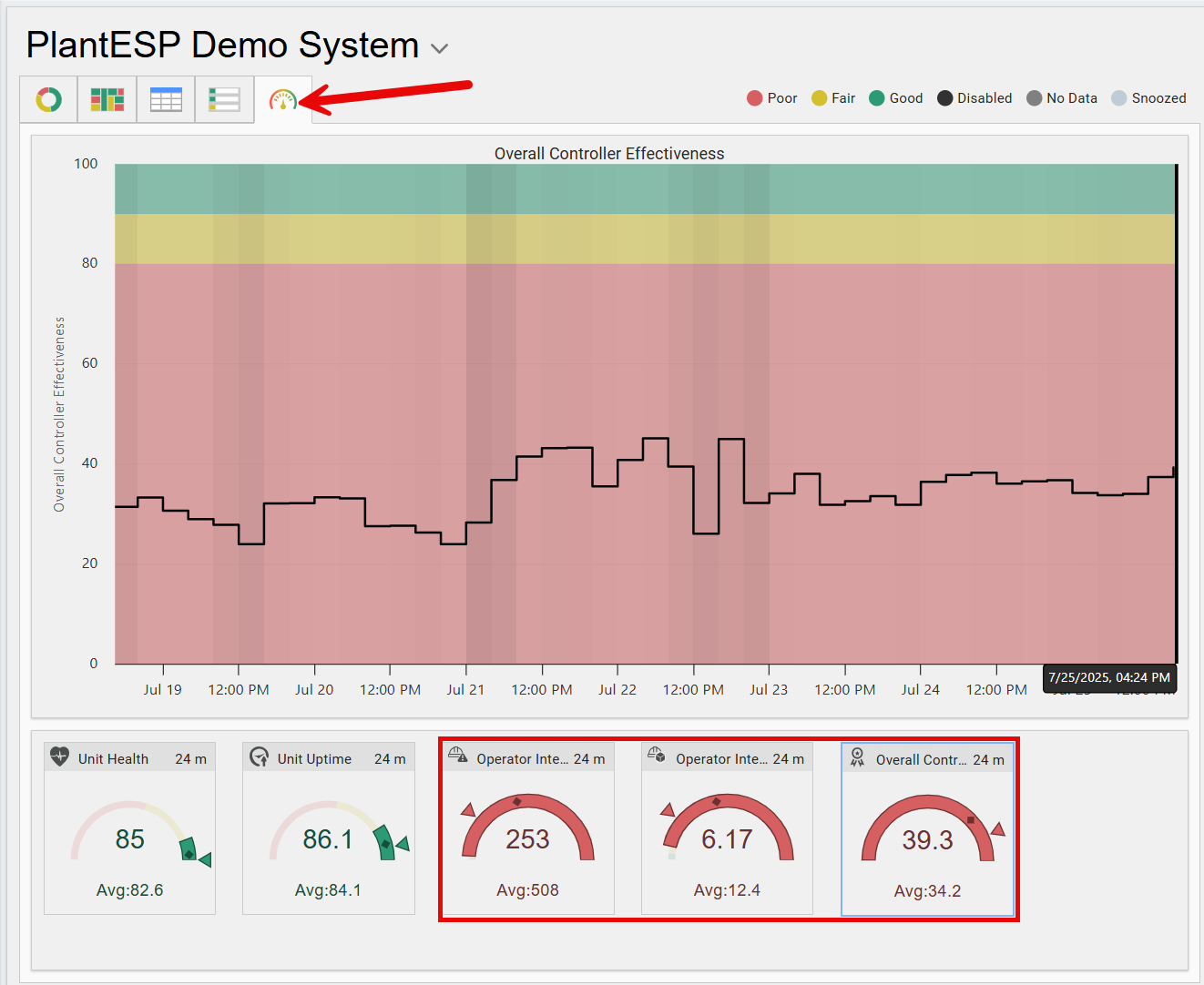Toggle the Good legend entry
The image size is (1204, 985).
[x=896, y=98]
